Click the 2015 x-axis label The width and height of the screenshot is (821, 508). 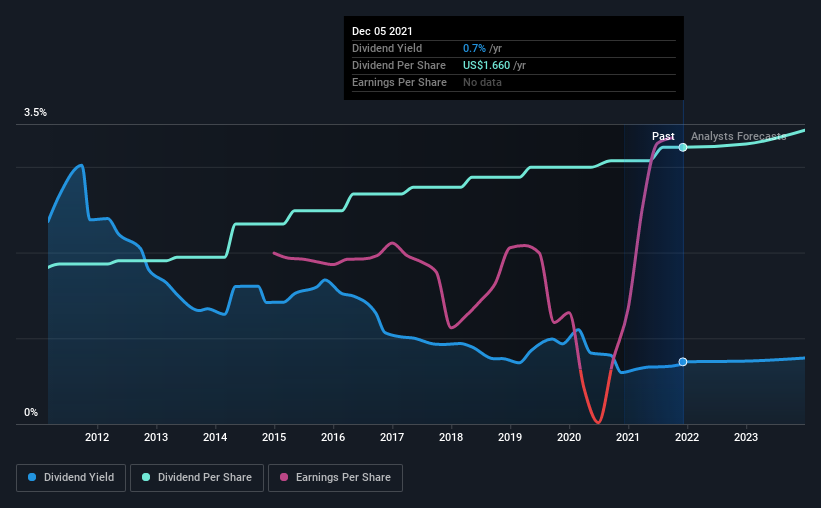(274, 437)
